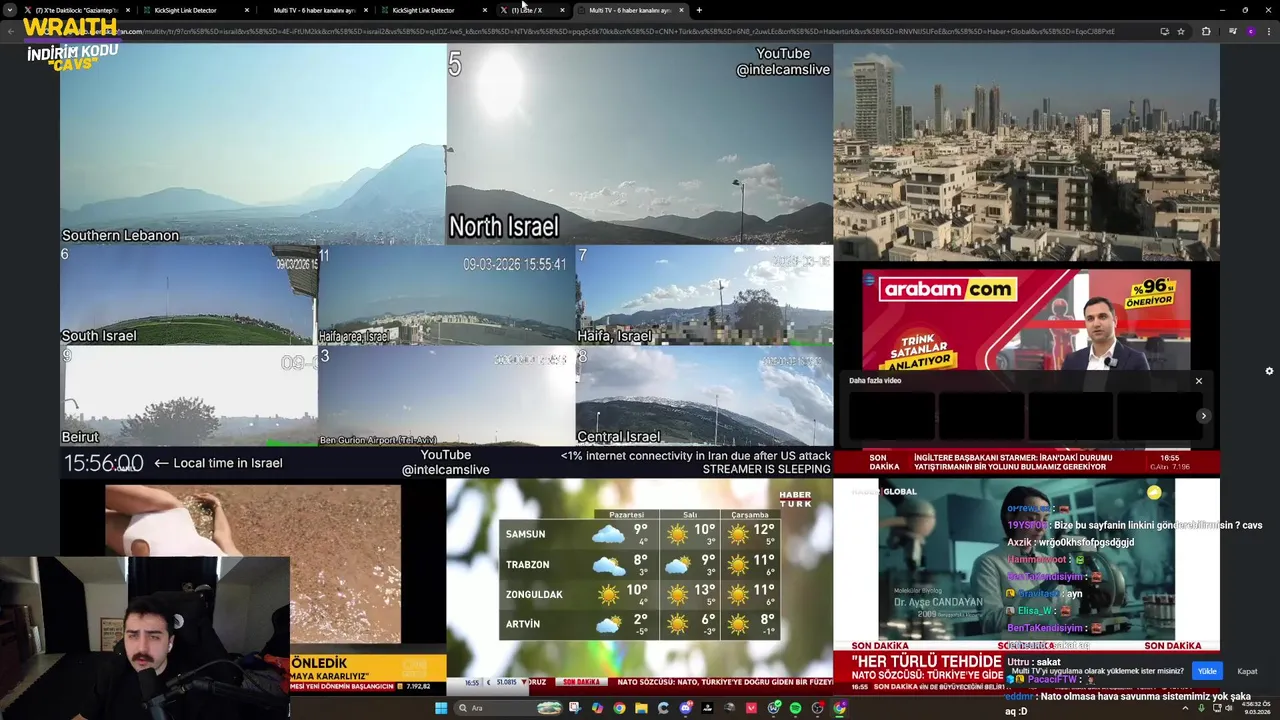Image resolution: width=1280 pixels, height=720 pixels.
Task: Open the Windows Start menu
Action: 441,708
